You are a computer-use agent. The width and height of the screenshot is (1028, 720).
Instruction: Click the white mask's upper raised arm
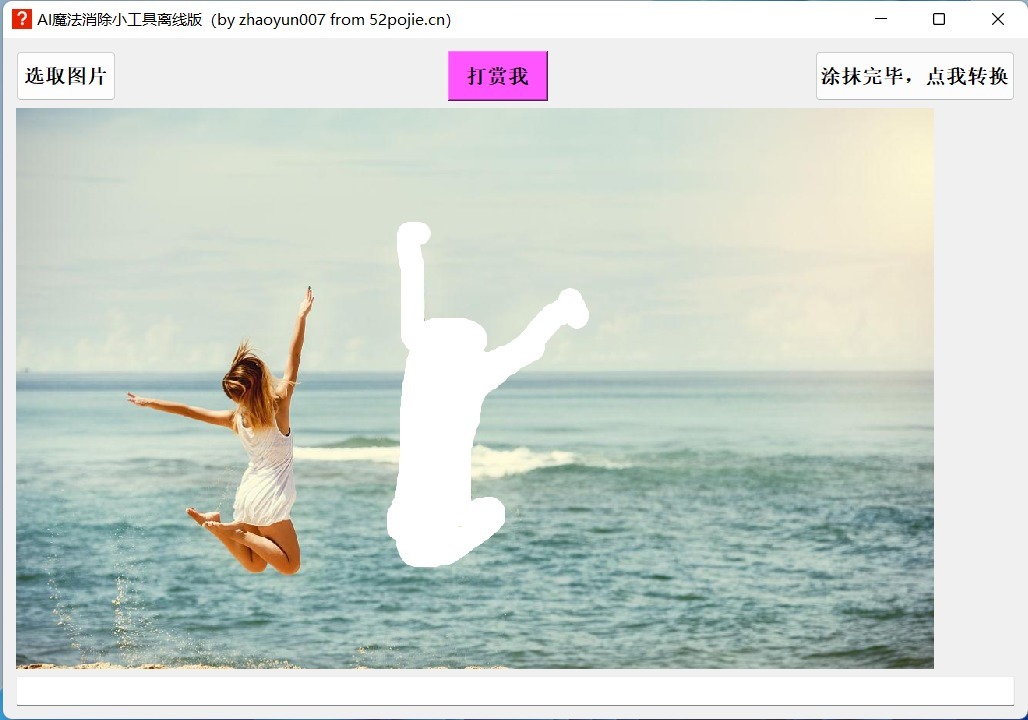tap(413, 275)
